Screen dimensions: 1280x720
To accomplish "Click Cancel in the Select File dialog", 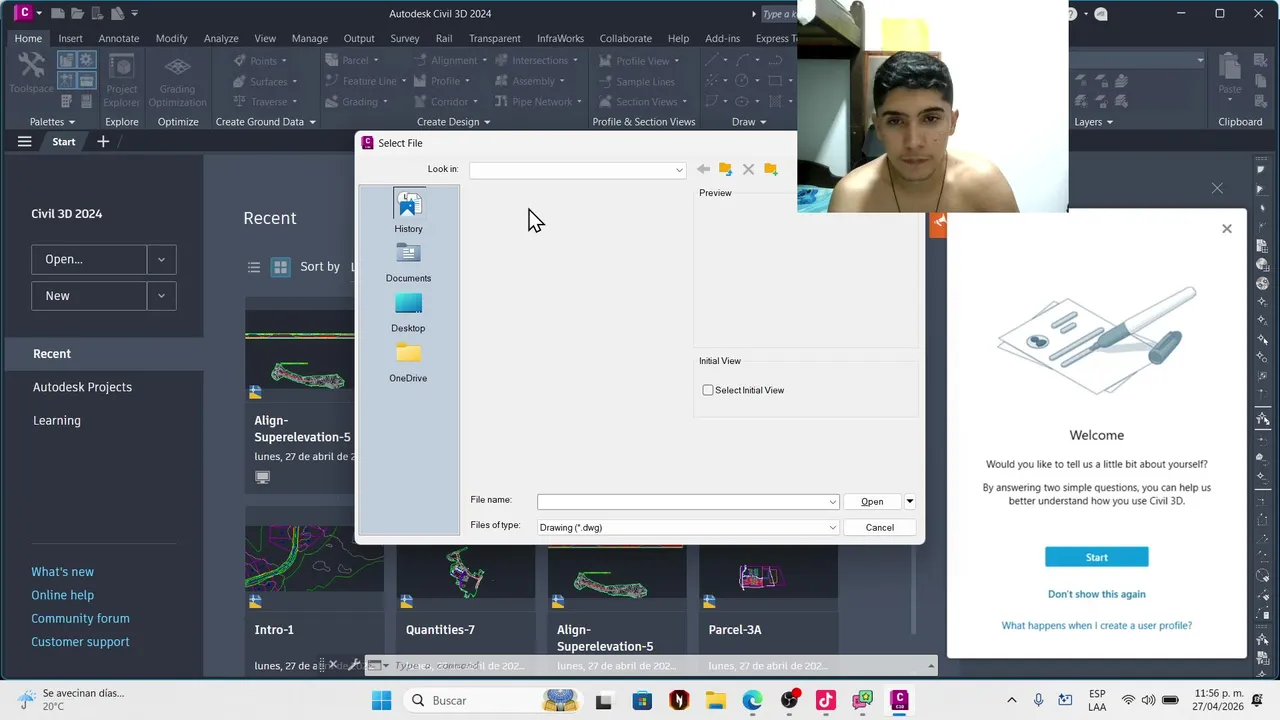I will tap(880, 528).
